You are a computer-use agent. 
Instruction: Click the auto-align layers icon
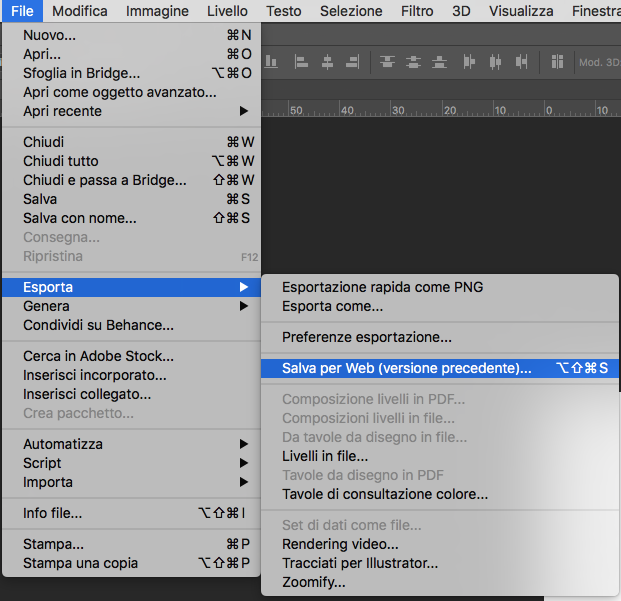pyautogui.click(x=557, y=62)
